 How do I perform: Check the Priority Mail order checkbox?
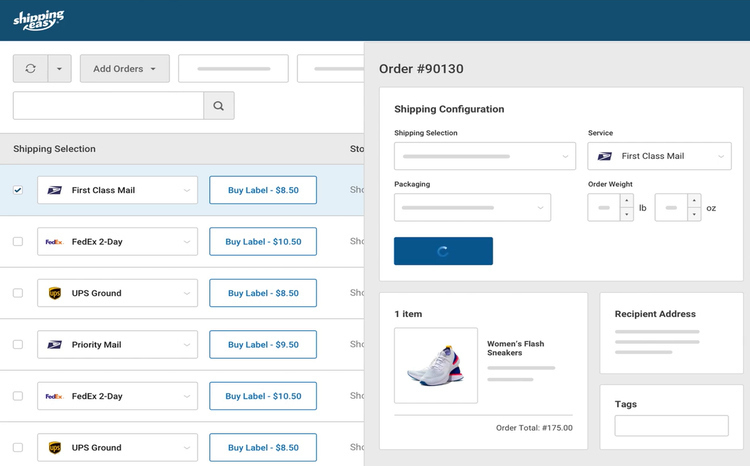[18, 345]
